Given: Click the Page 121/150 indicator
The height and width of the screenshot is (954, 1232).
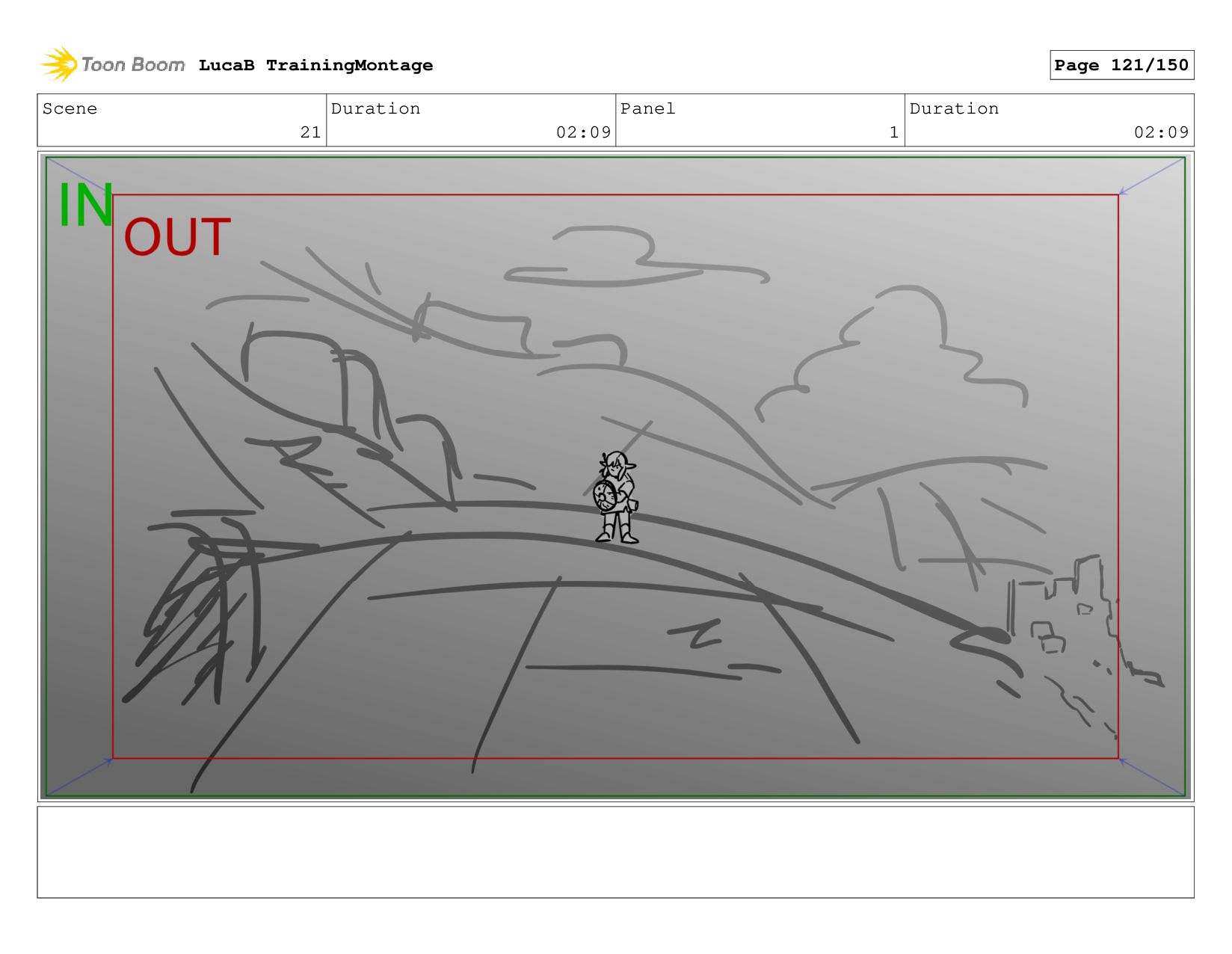Looking at the screenshot, I should [x=1121, y=65].
